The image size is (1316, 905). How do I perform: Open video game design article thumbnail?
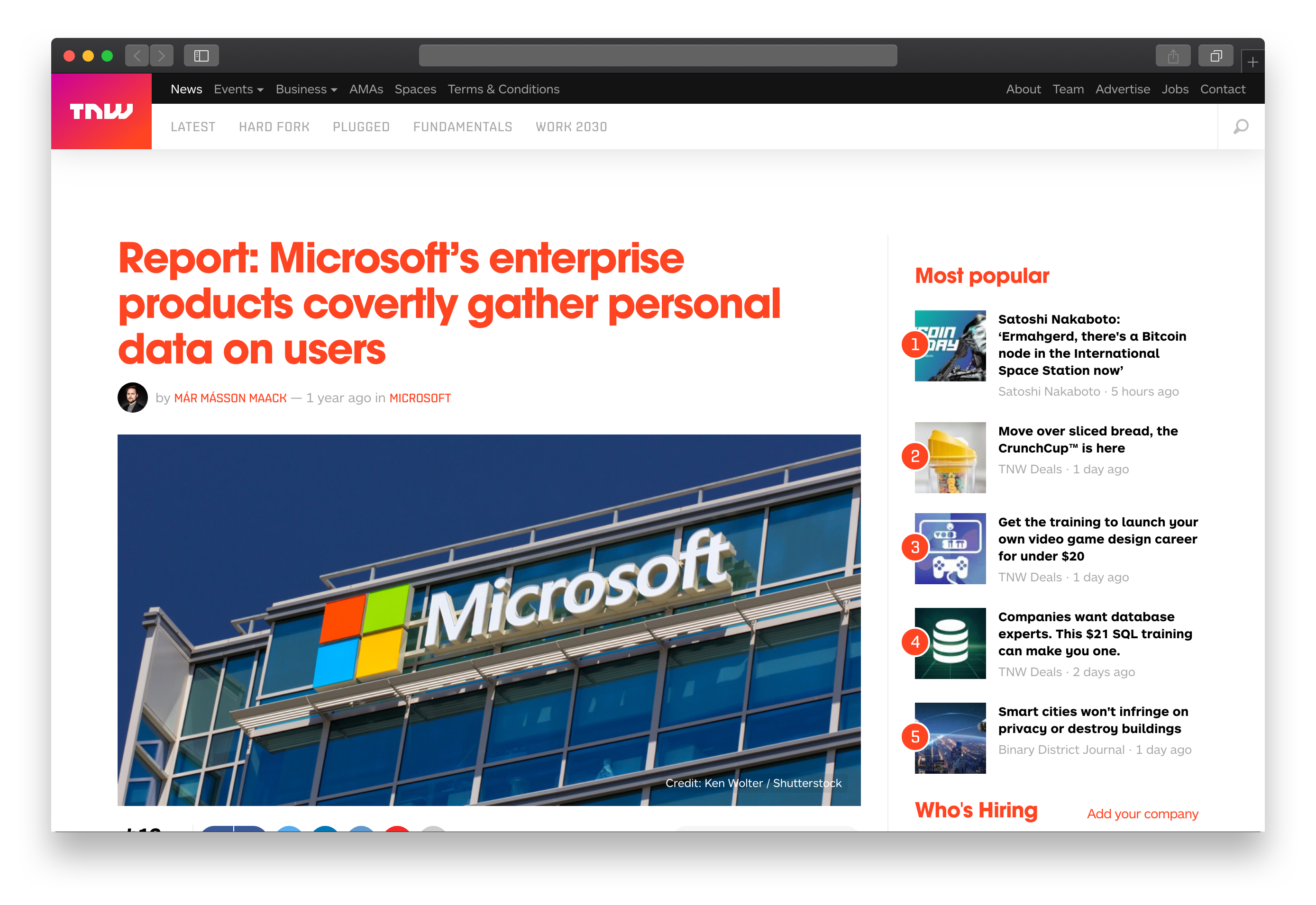pos(950,548)
